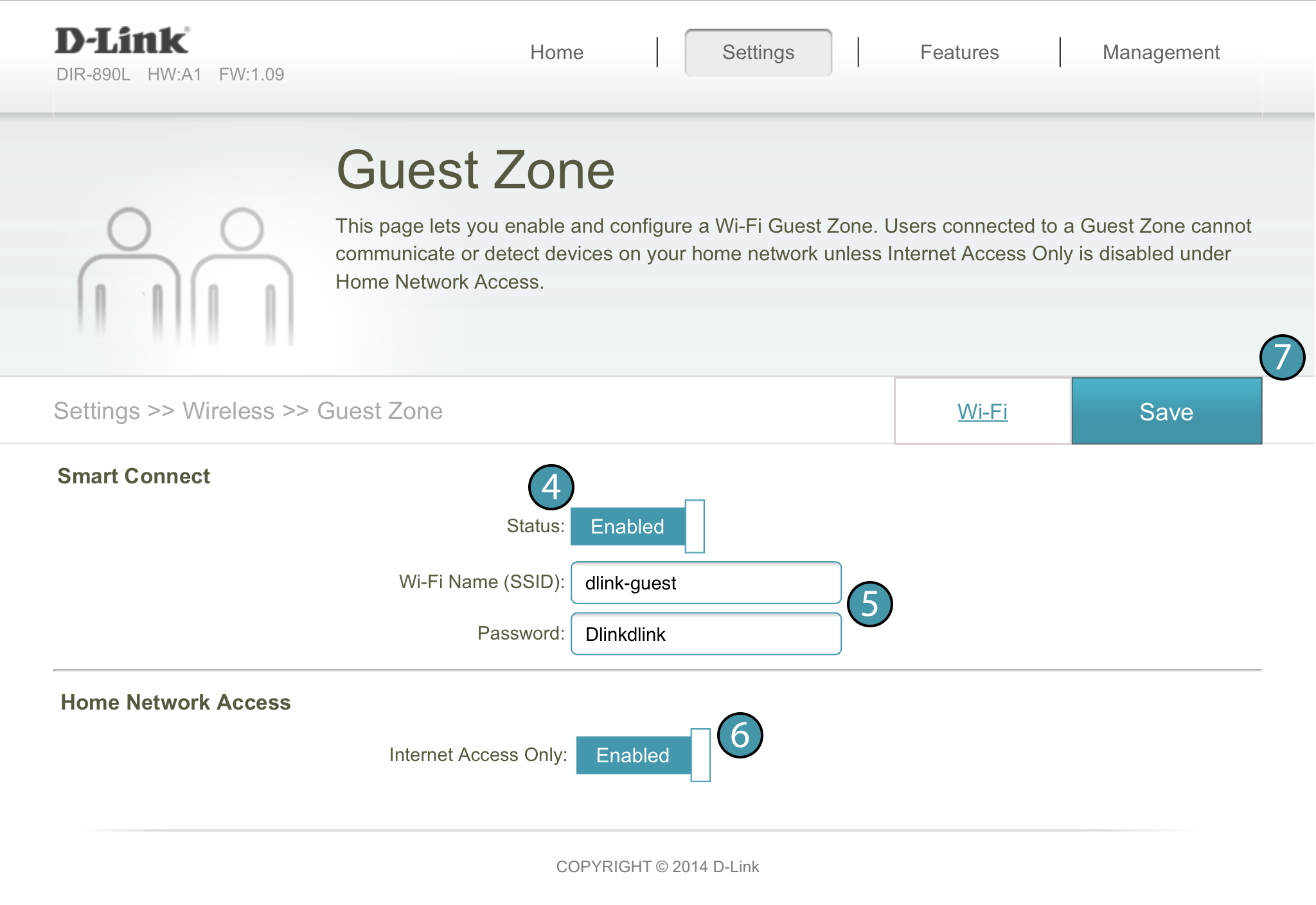Click callout marker number 5
This screenshot has height=905, width=1316.
point(869,604)
